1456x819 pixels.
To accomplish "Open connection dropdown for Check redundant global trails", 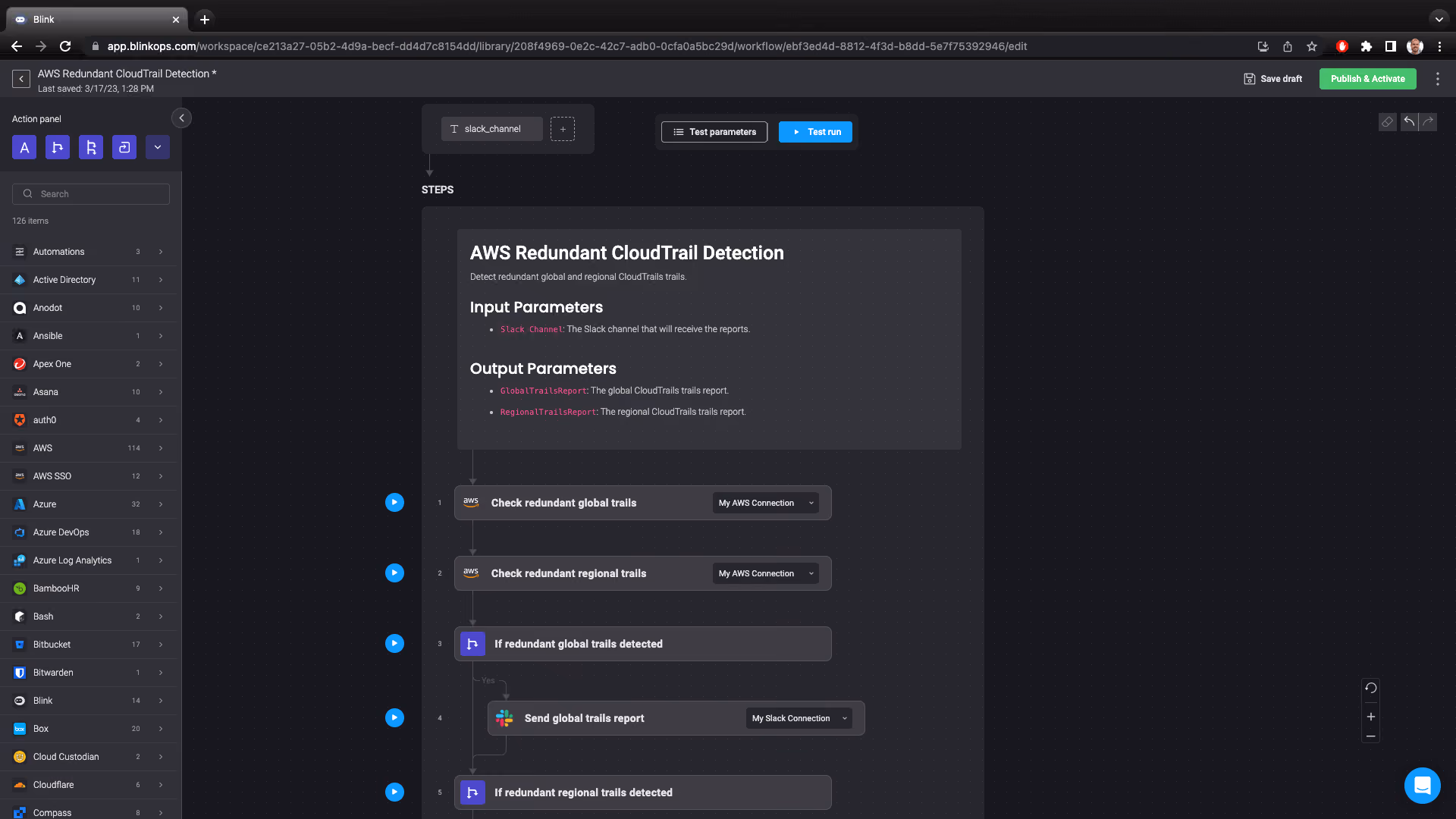I will coord(766,503).
